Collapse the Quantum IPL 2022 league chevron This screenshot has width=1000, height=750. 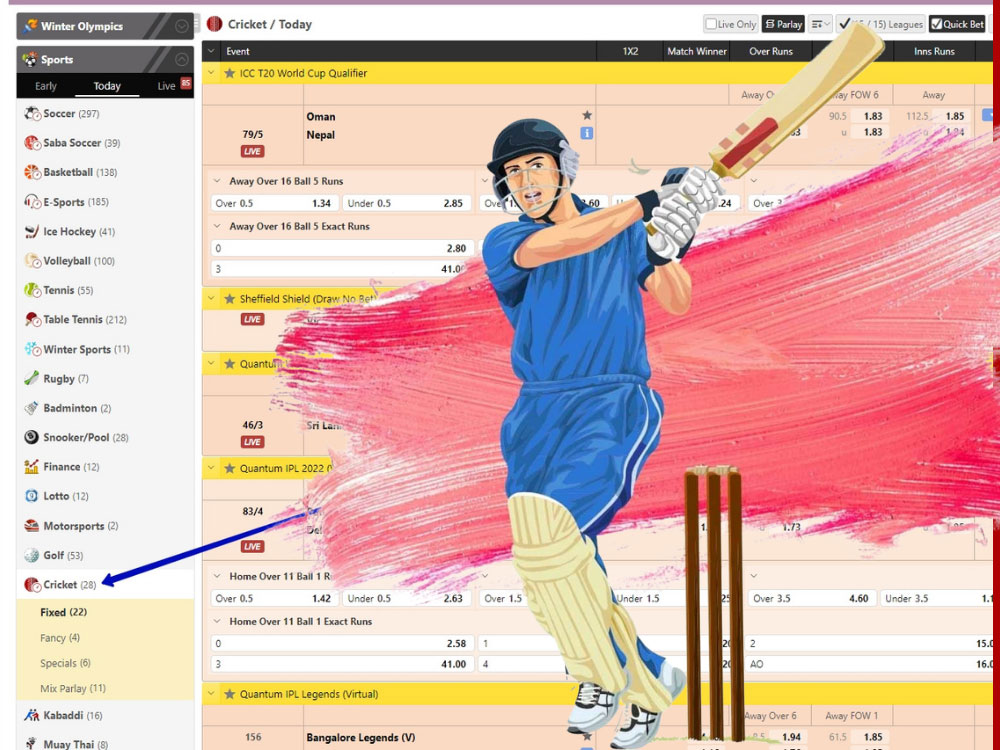coord(211,468)
